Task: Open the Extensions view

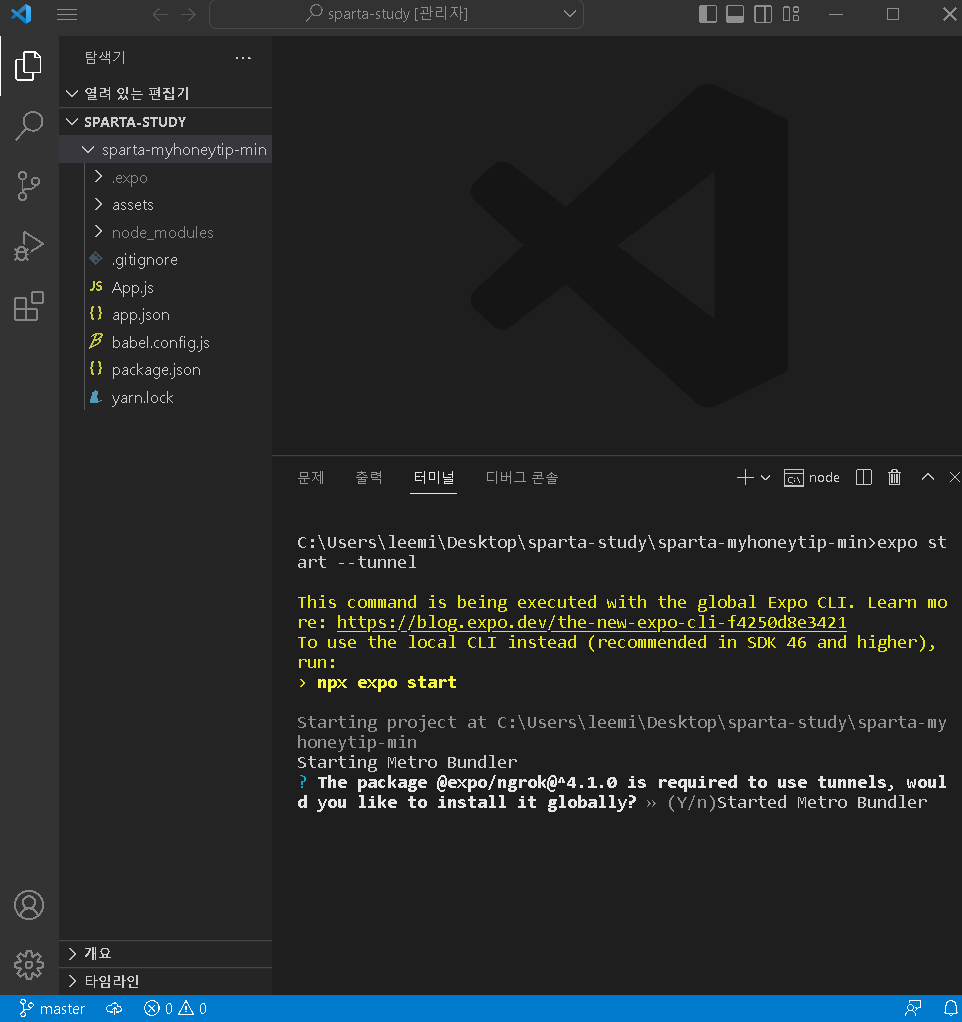Action: 28,306
